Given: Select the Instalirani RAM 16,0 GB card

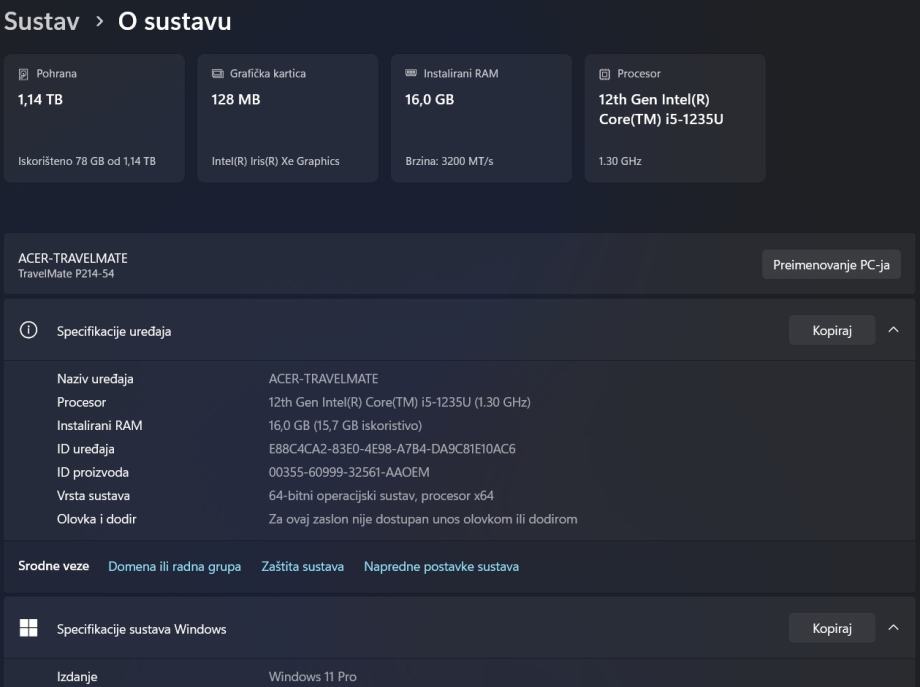Looking at the screenshot, I should 481,118.
